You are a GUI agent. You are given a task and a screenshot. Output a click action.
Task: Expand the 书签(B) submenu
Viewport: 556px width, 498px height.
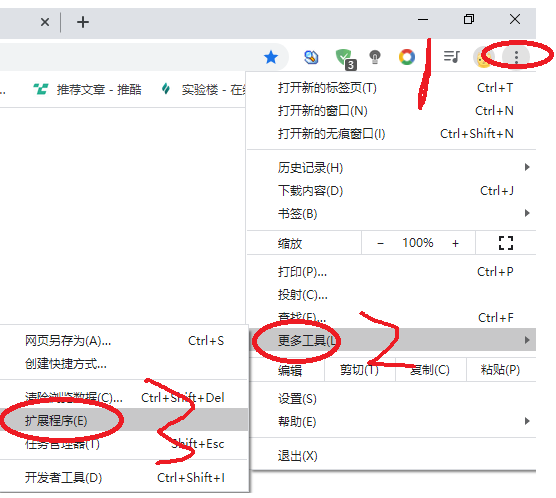(x=391, y=214)
